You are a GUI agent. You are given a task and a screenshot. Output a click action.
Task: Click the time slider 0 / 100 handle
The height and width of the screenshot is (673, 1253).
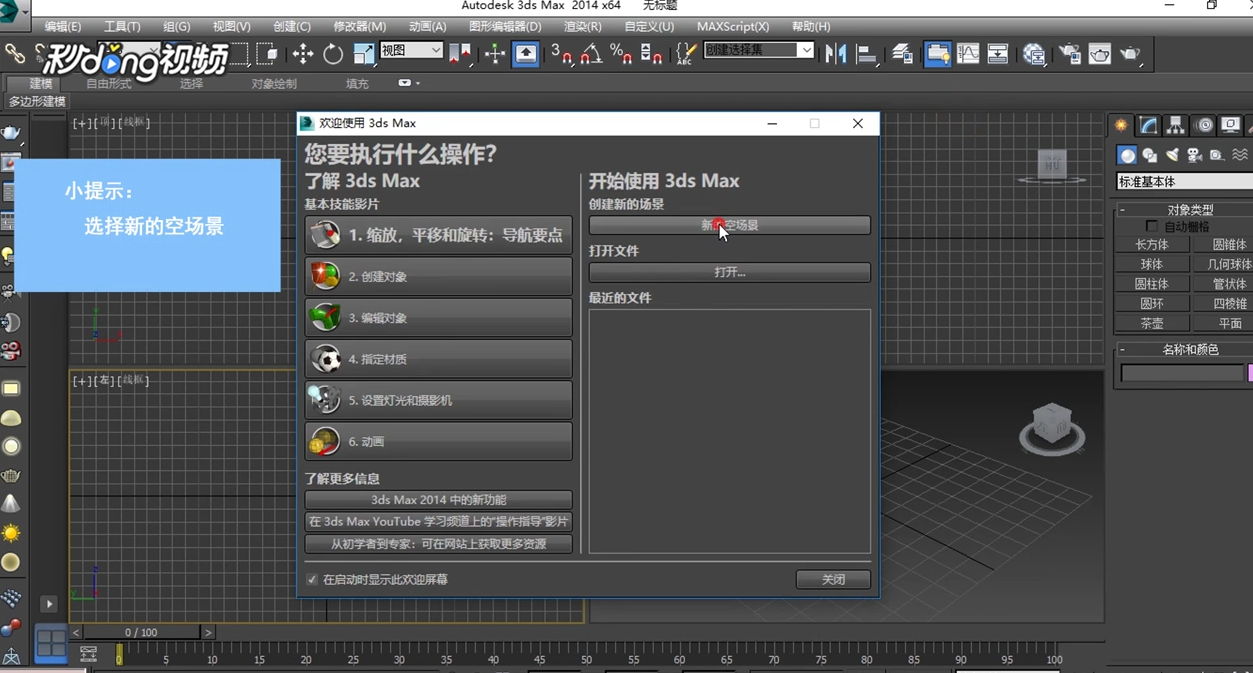(x=141, y=633)
